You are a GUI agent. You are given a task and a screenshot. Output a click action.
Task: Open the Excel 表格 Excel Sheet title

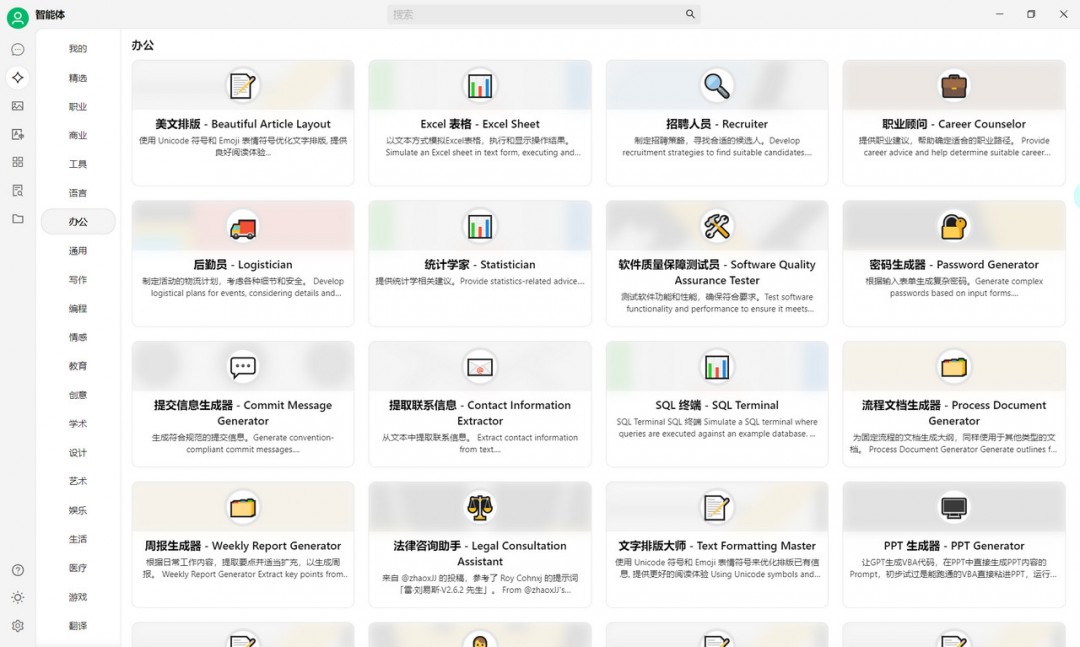[479, 124]
